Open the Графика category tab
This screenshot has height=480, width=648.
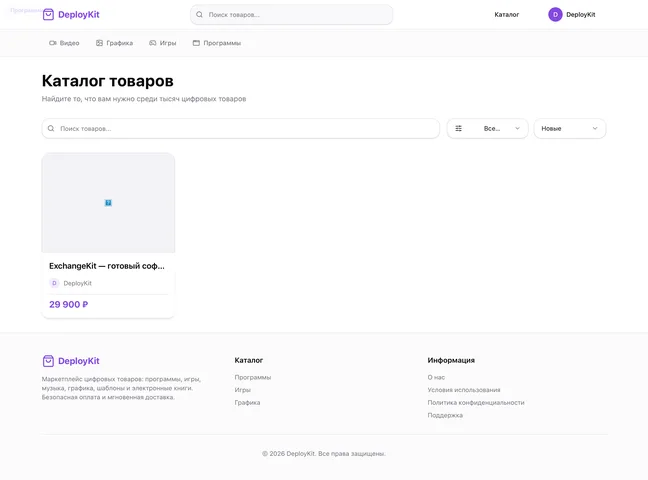114,43
